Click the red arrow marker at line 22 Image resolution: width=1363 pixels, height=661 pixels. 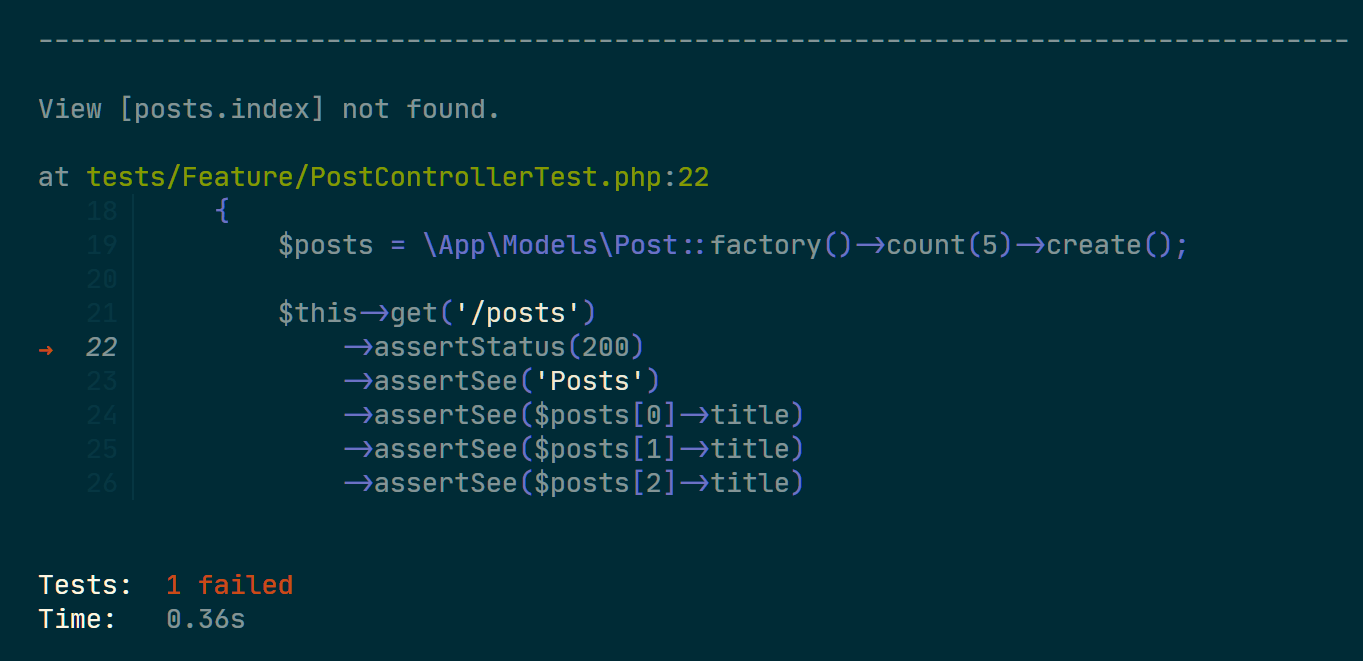[46, 348]
